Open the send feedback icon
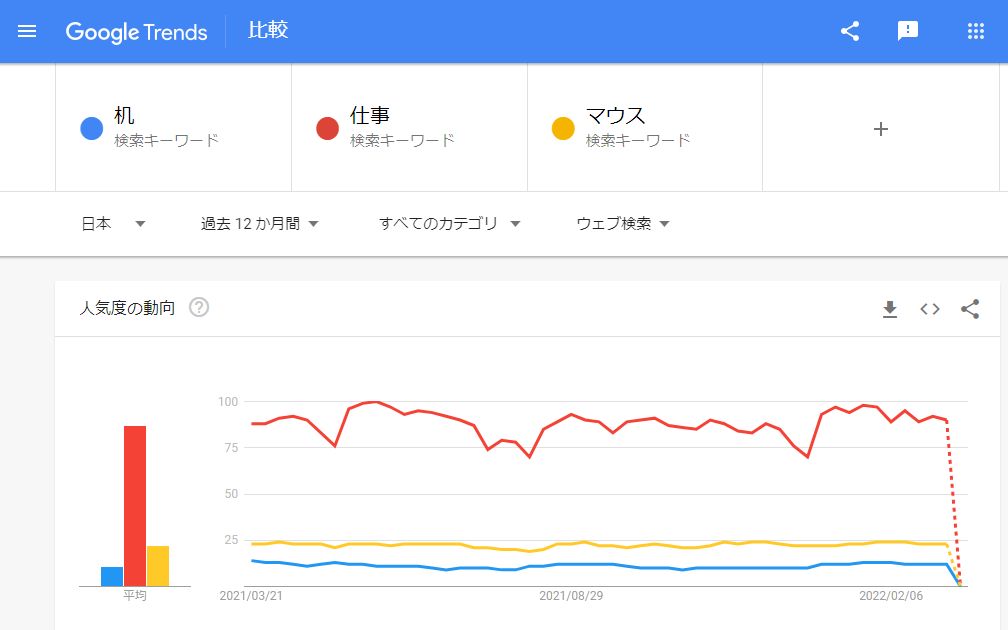The width and height of the screenshot is (1008, 630). (908, 31)
